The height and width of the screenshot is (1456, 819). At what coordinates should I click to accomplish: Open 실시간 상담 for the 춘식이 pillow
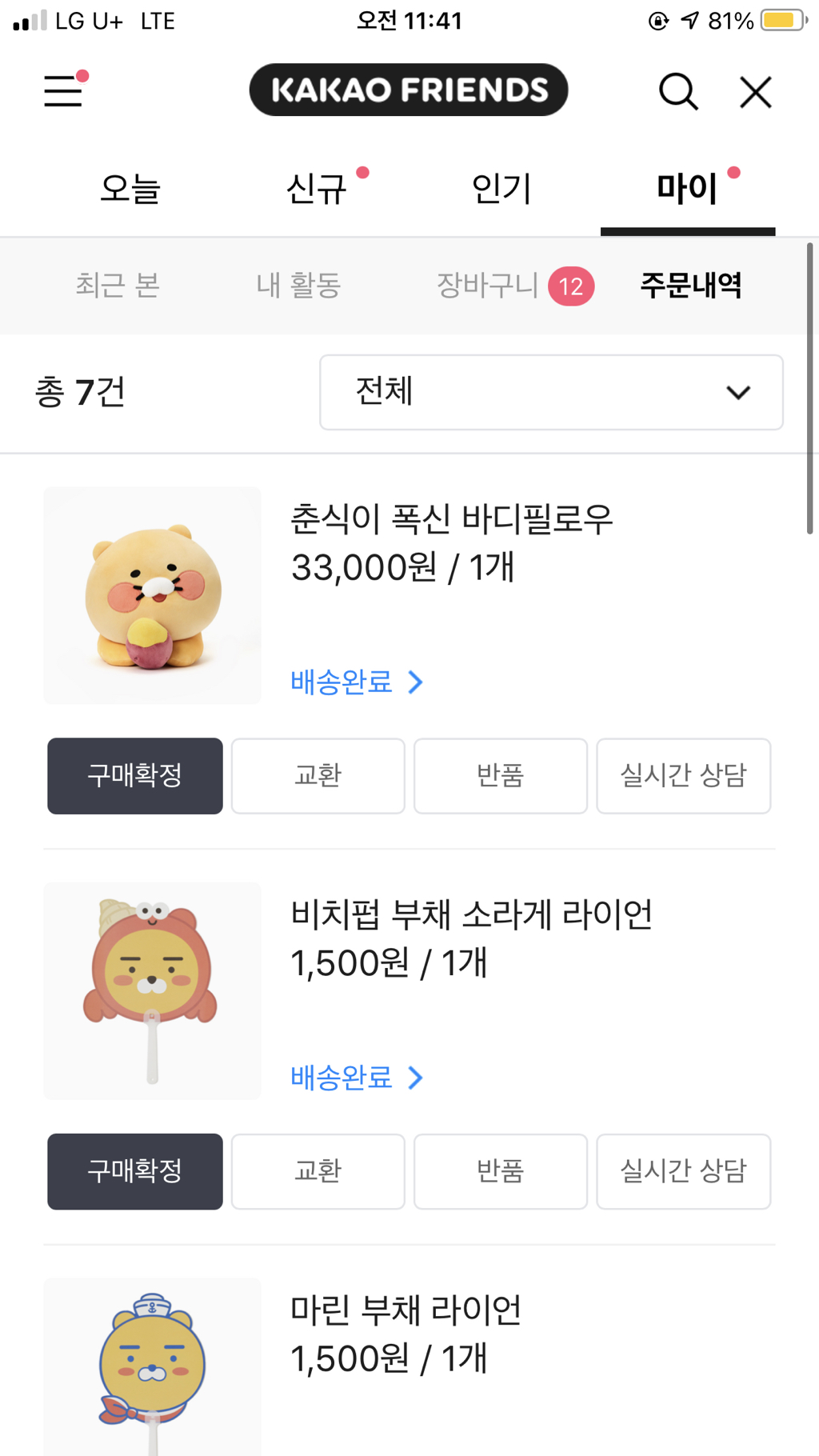tap(684, 776)
